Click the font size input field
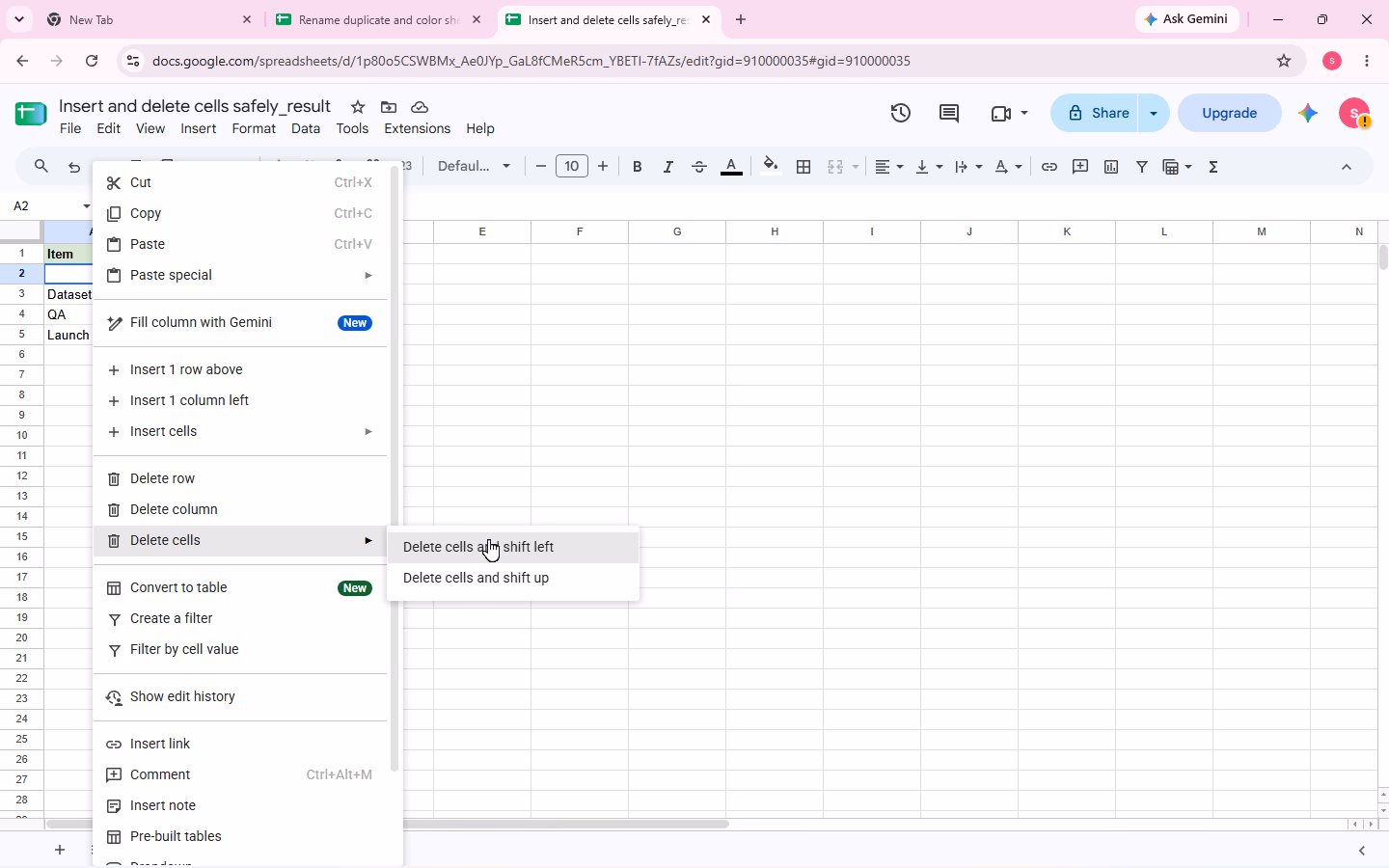Image resolution: width=1389 pixels, height=868 pixels. pos(572,167)
